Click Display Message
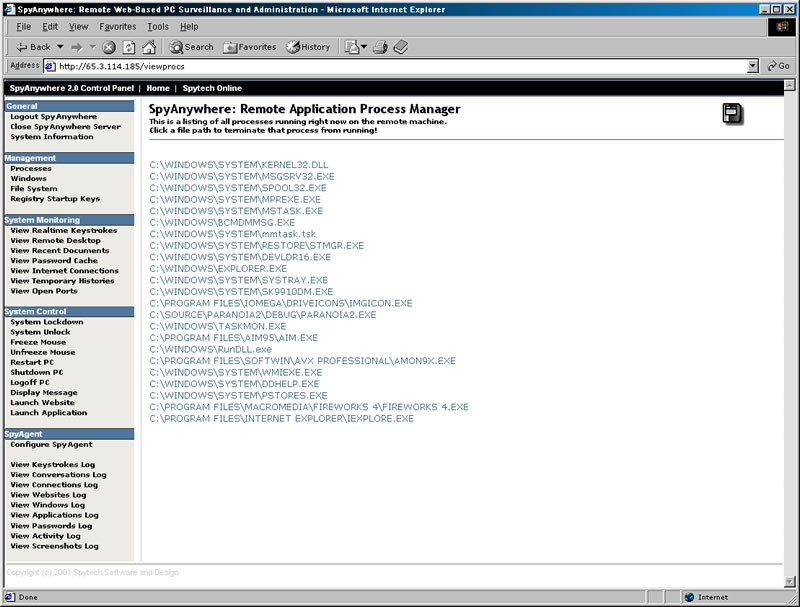The height and width of the screenshot is (607, 800). pos(44,392)
